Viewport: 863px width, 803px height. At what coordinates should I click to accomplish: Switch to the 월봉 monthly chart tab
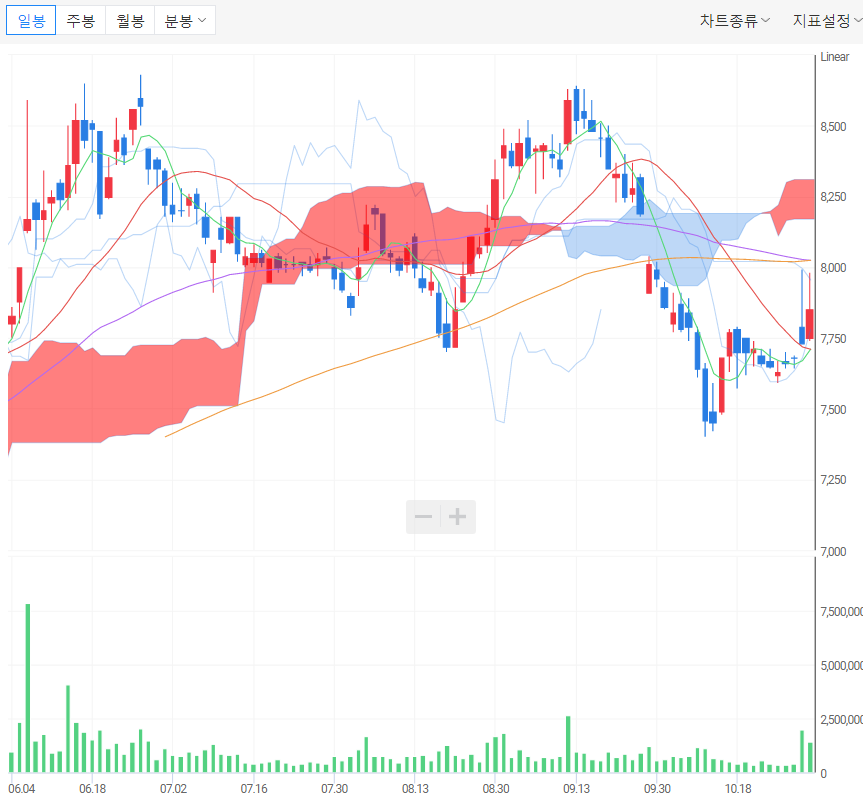pyautogui.click(x=130, y=20)
